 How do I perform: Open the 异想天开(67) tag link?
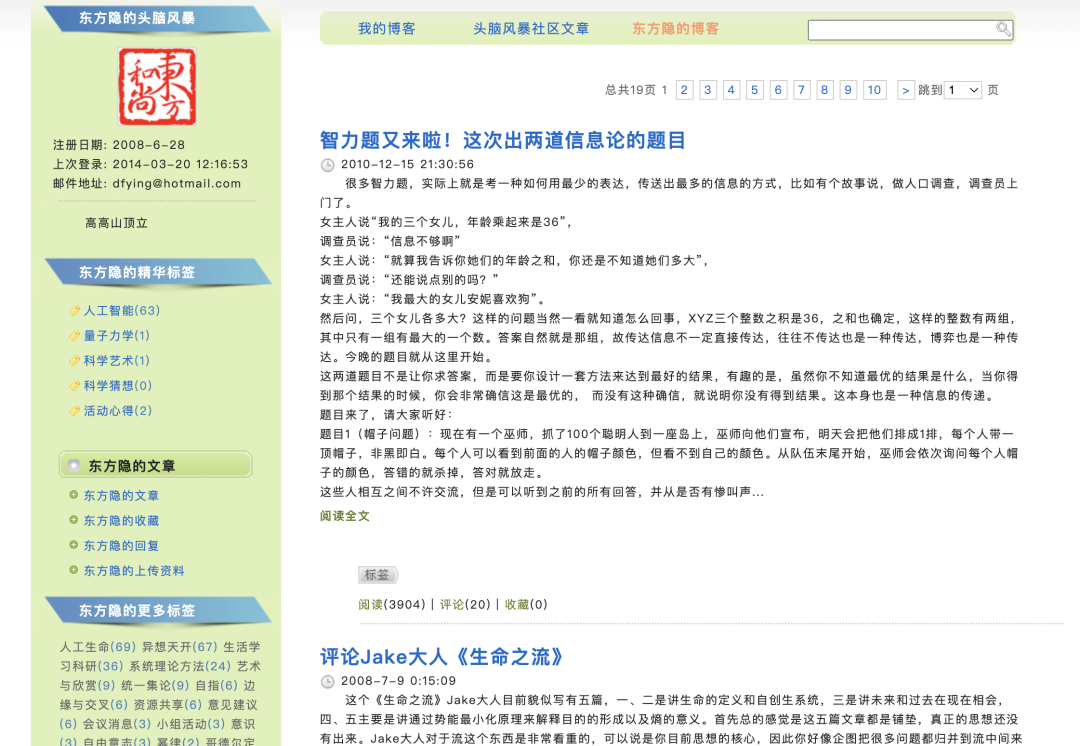click(x=179, y=647)
